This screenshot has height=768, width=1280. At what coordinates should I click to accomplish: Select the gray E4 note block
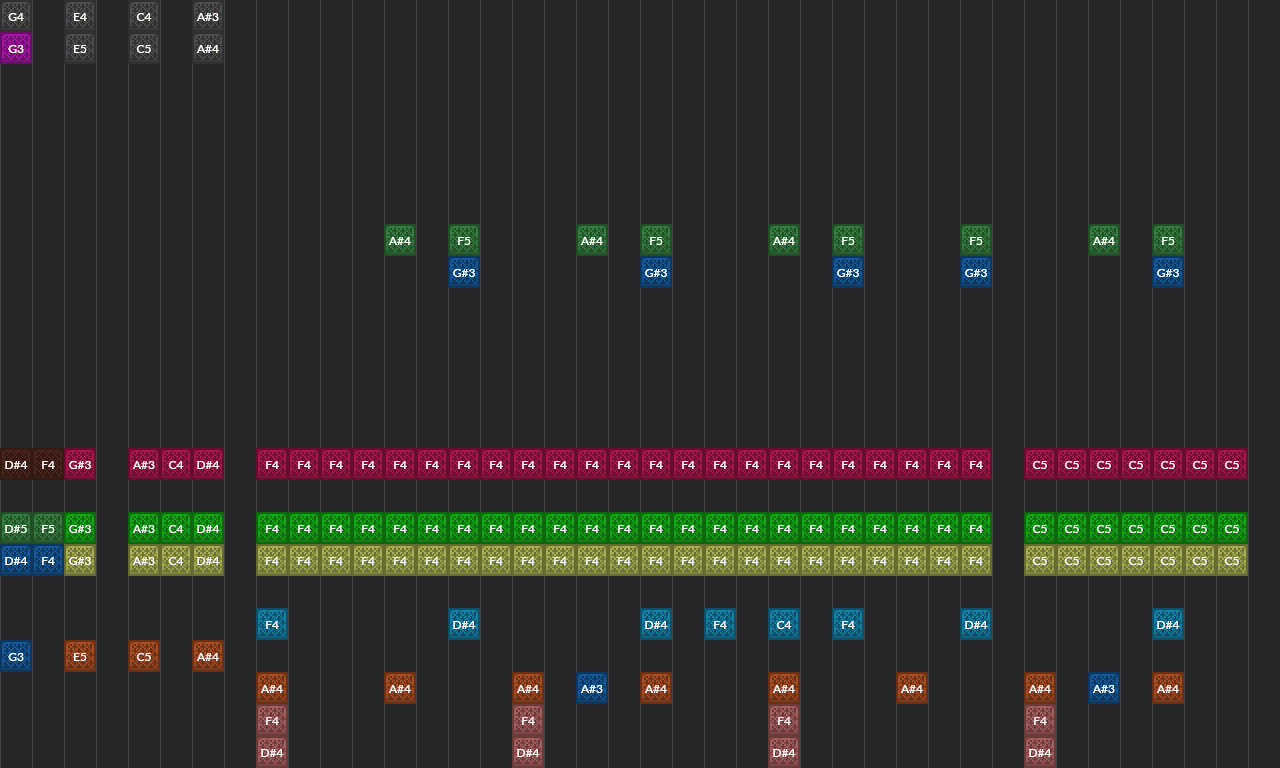pos(80,17)
